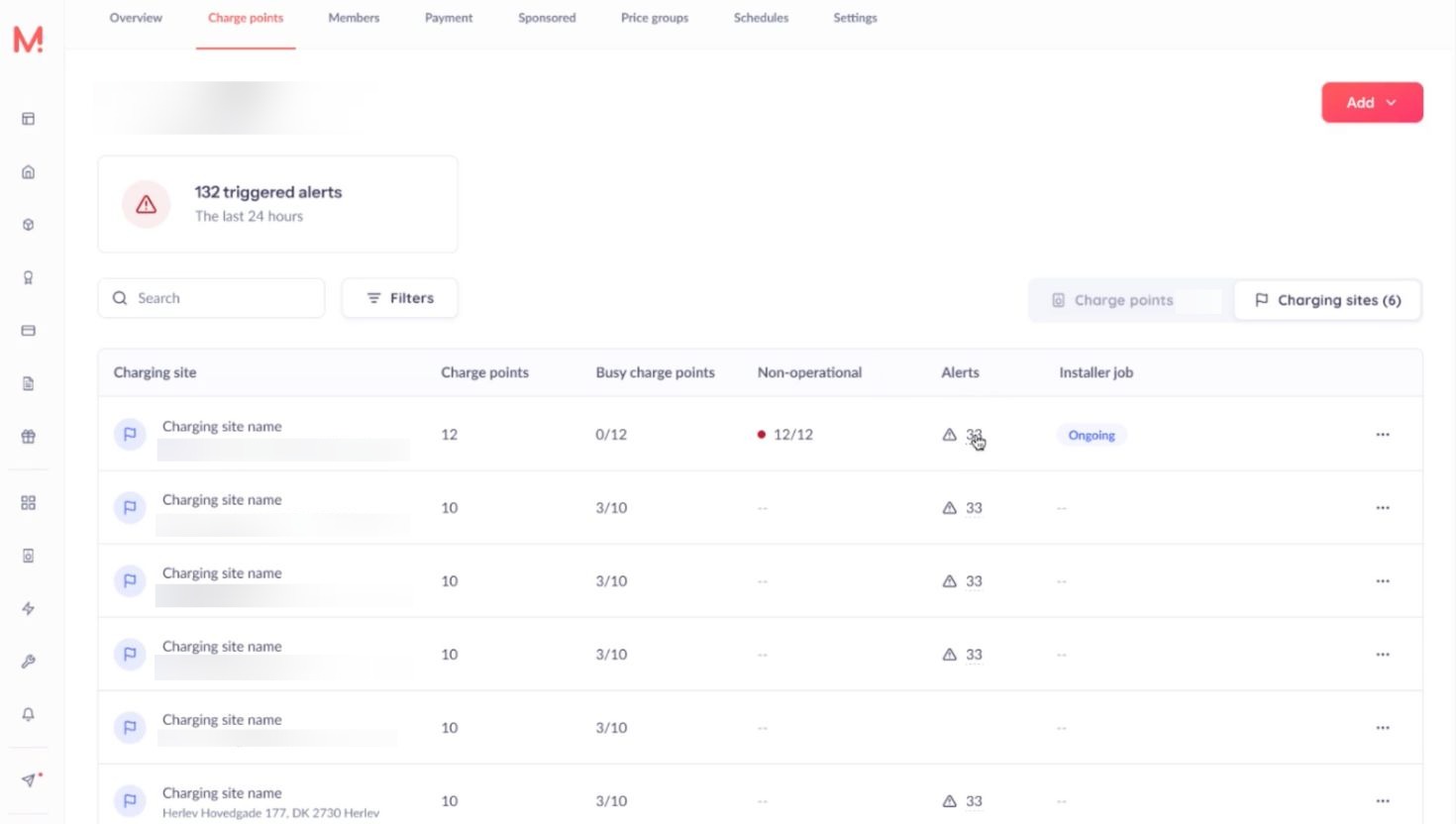This screenshot has height=824, width=1456.
Task: Click the Non-operational column header
Action: 809,372
